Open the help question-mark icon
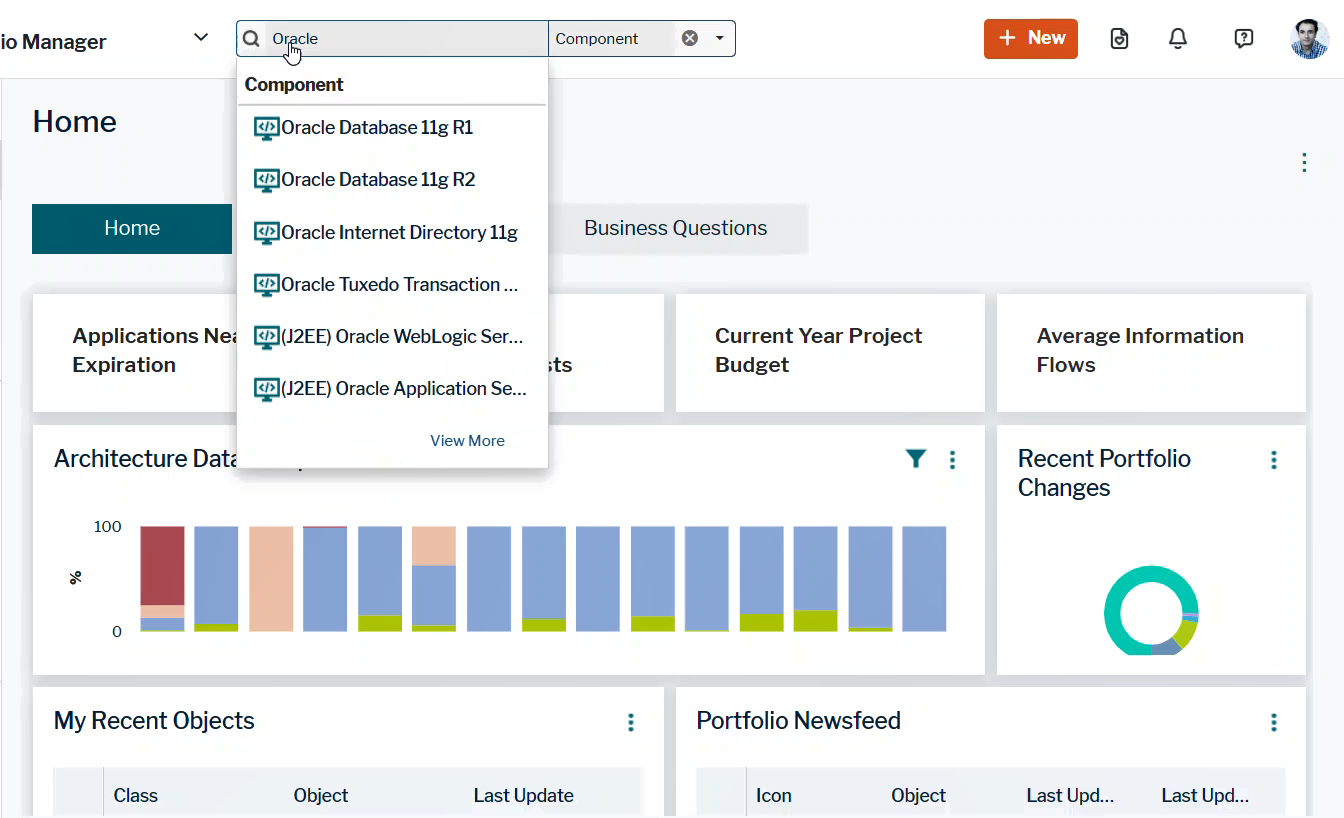 tap(1243, 38)
